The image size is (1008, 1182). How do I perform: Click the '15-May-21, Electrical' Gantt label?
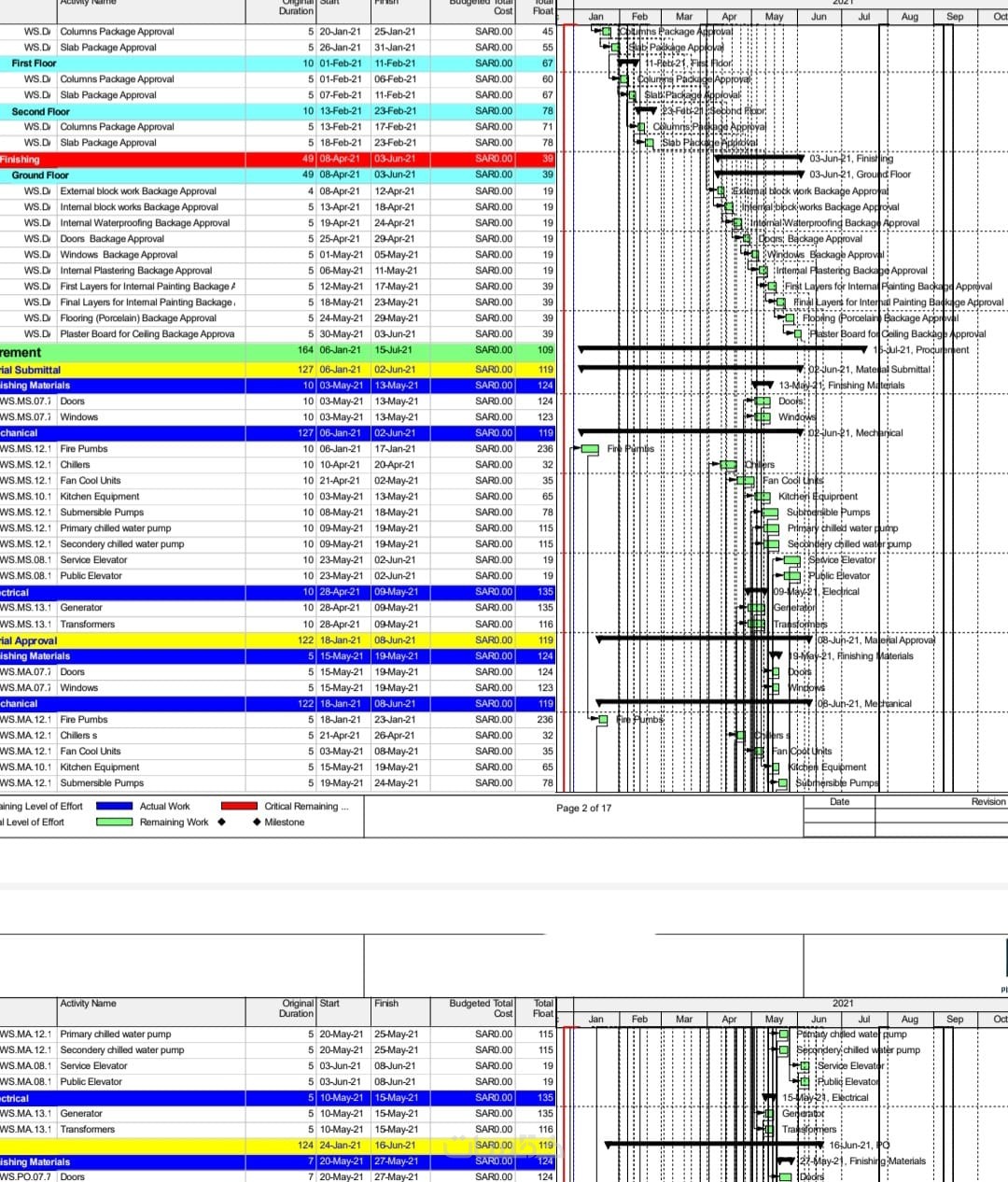pos(825,1098)
